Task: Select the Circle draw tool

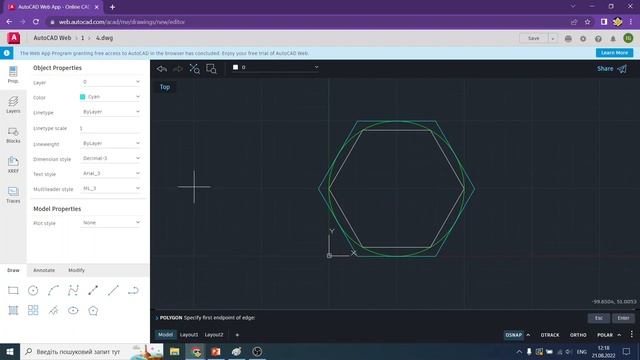Action: point(33,290)
